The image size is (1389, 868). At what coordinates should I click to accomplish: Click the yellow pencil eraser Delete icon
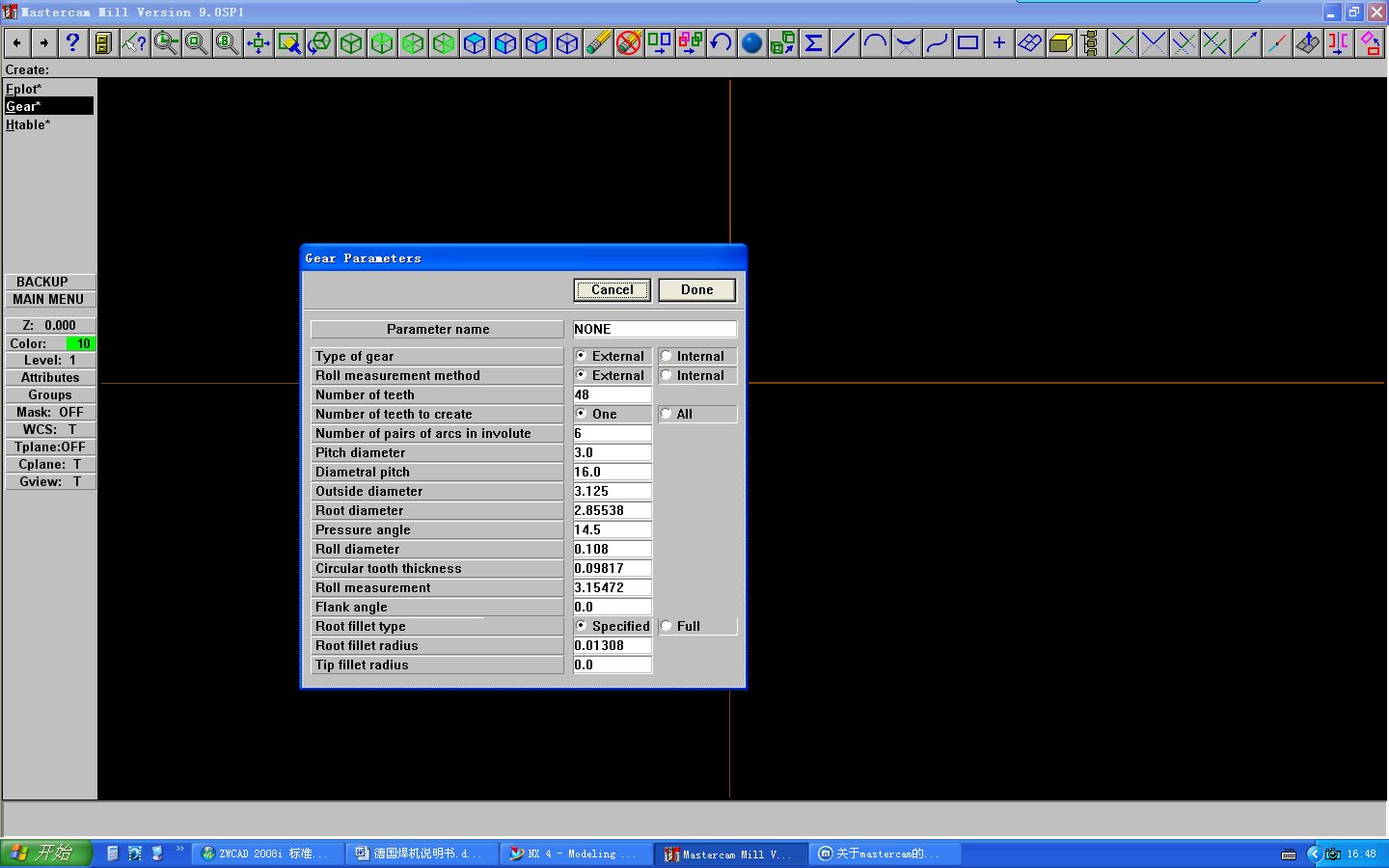[598, 42]
